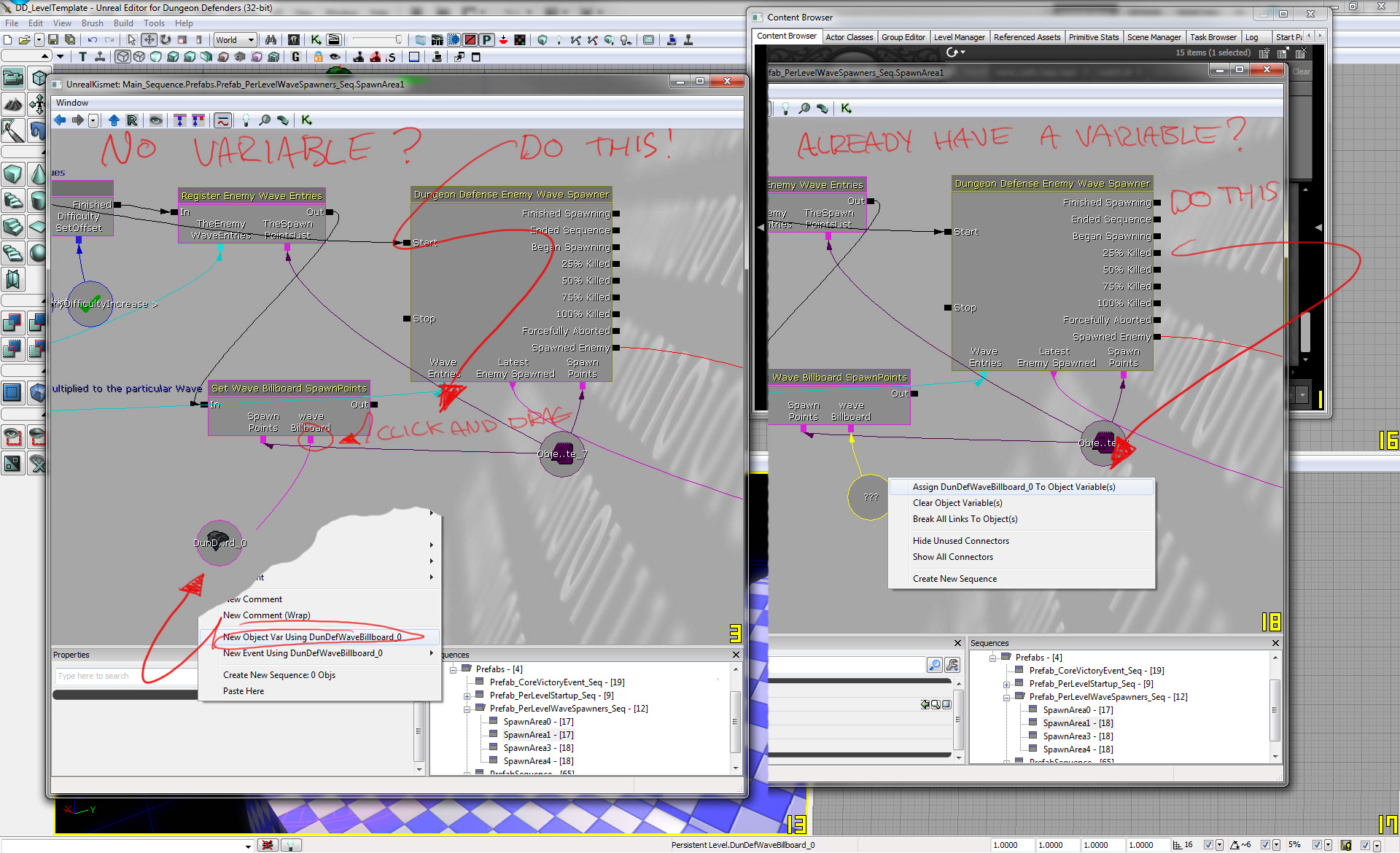Open the World coordinate system dropdown

coord(235,39)
